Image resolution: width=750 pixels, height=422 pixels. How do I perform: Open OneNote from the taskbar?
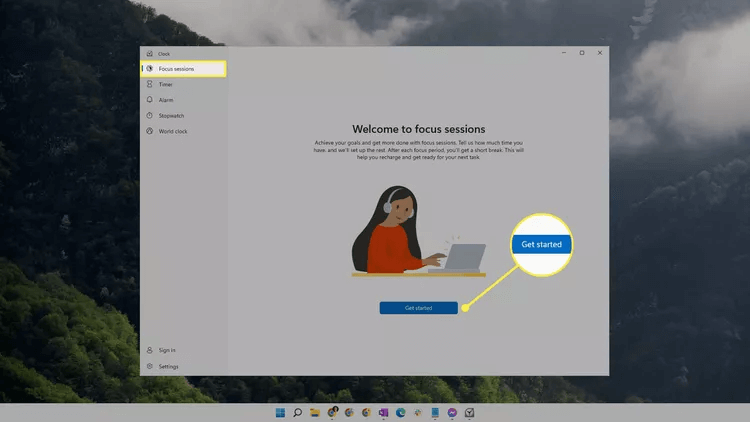coord(384,412)
